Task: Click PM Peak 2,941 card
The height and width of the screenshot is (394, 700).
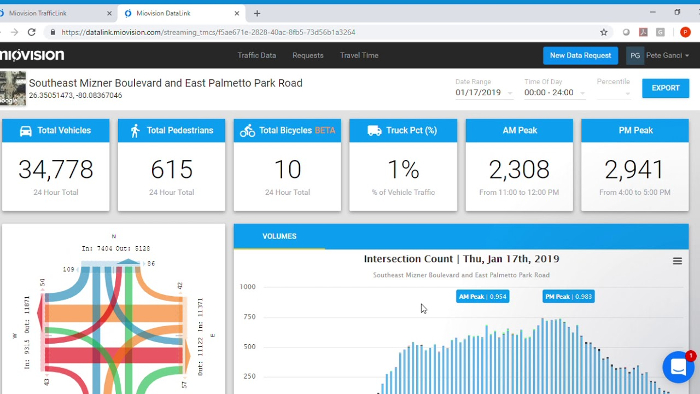Action: click(635, 165)
